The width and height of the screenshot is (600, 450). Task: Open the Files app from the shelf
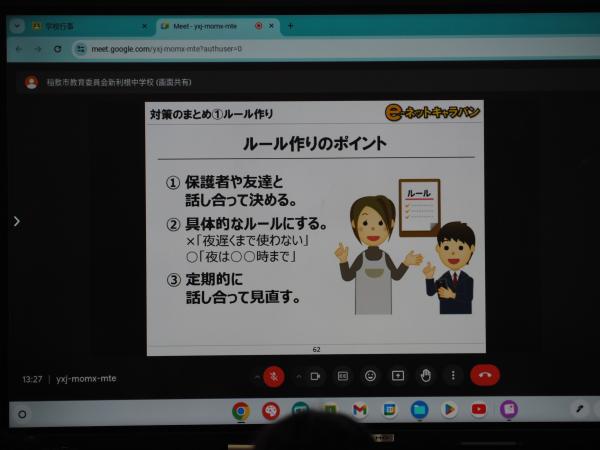click(x=419, y=410)
